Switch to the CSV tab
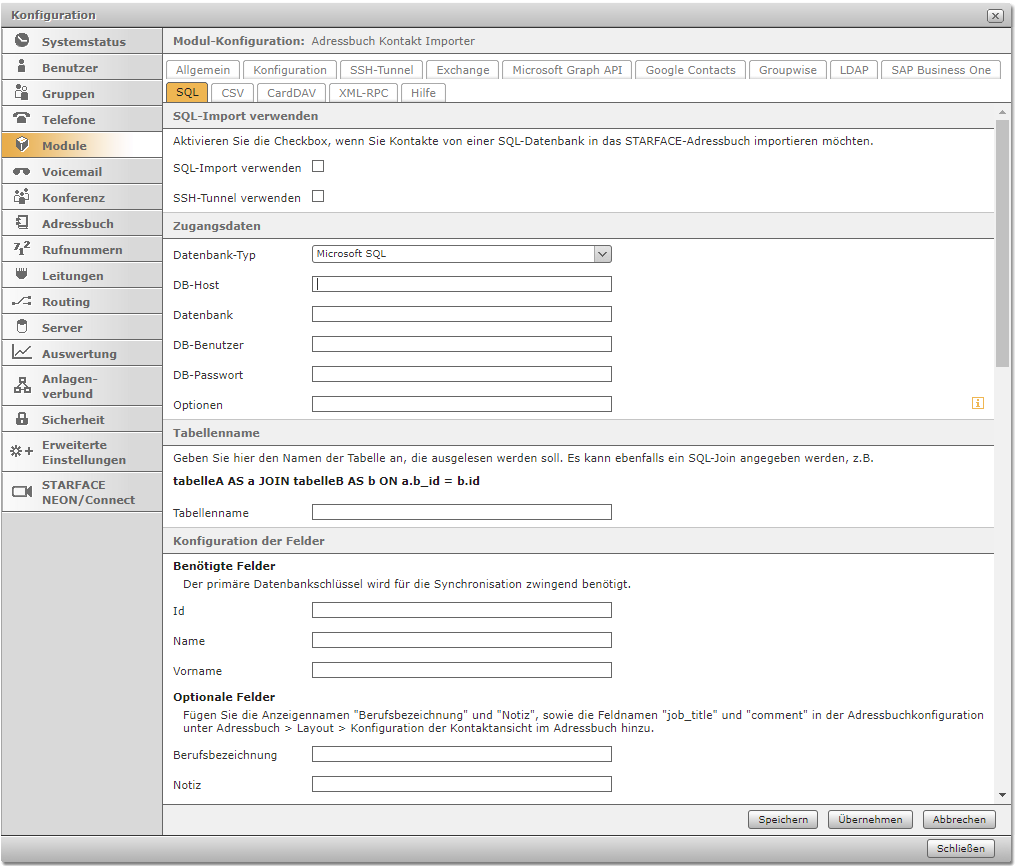The width and height of the screenshot is (1015, 867). pos(232,93)
